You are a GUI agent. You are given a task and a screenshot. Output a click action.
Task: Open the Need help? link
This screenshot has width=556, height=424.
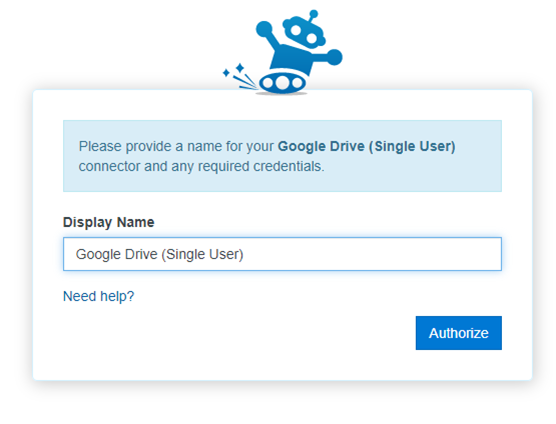click(x=99, y=296)
